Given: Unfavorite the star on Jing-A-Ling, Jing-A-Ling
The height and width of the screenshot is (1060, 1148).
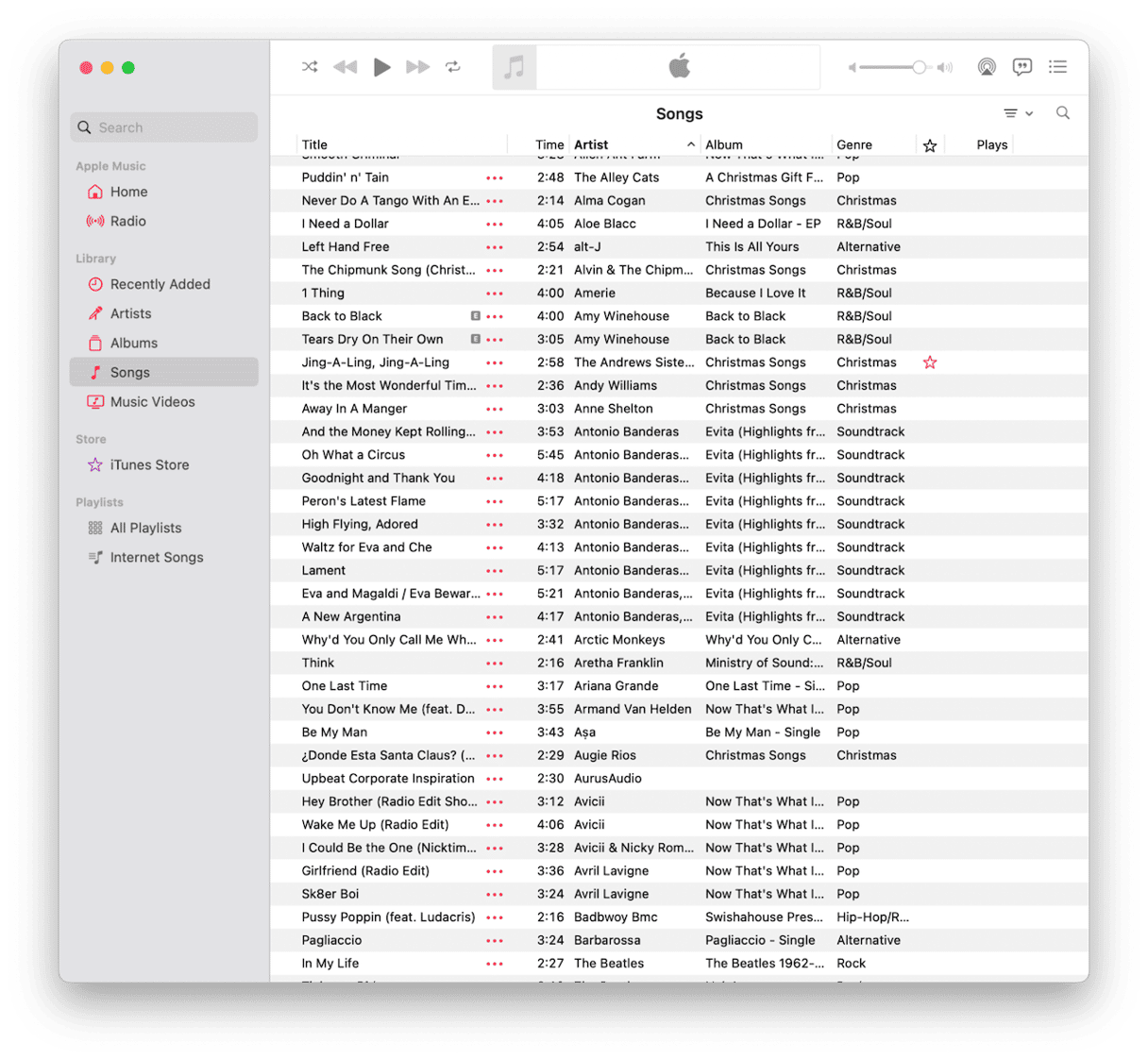Looking at the screenshot, I should click(930, 362).
